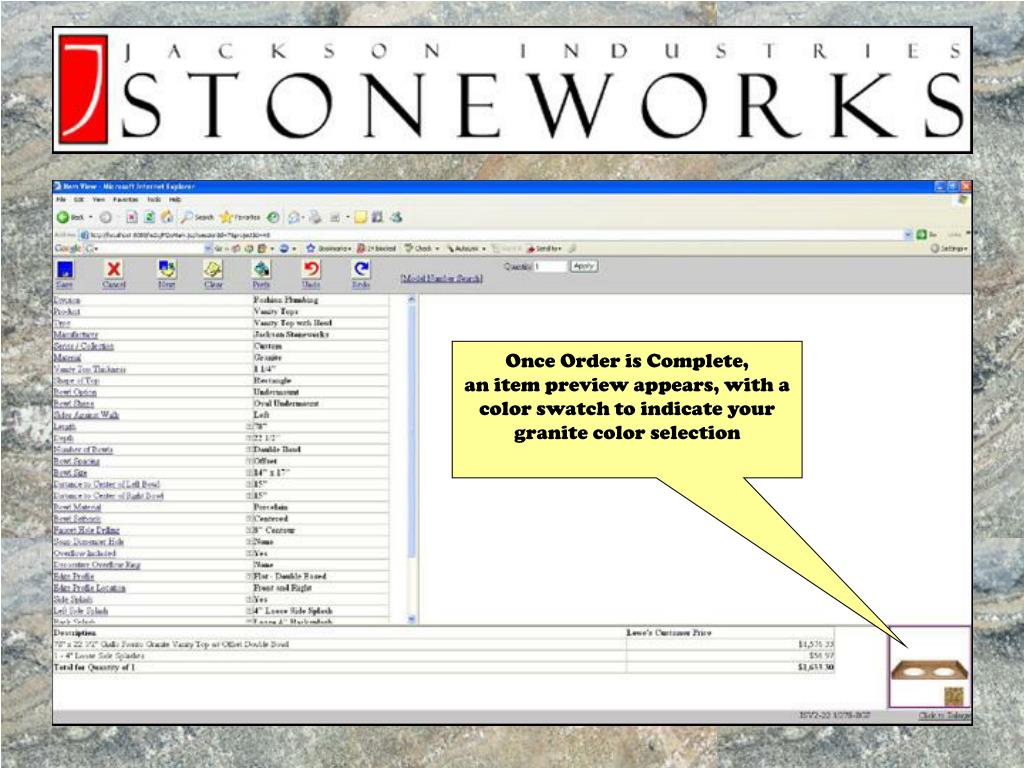Viewport: 1024px width, 768px height.
Task: Open the browser Search magnifier
Action: (198, 217)
